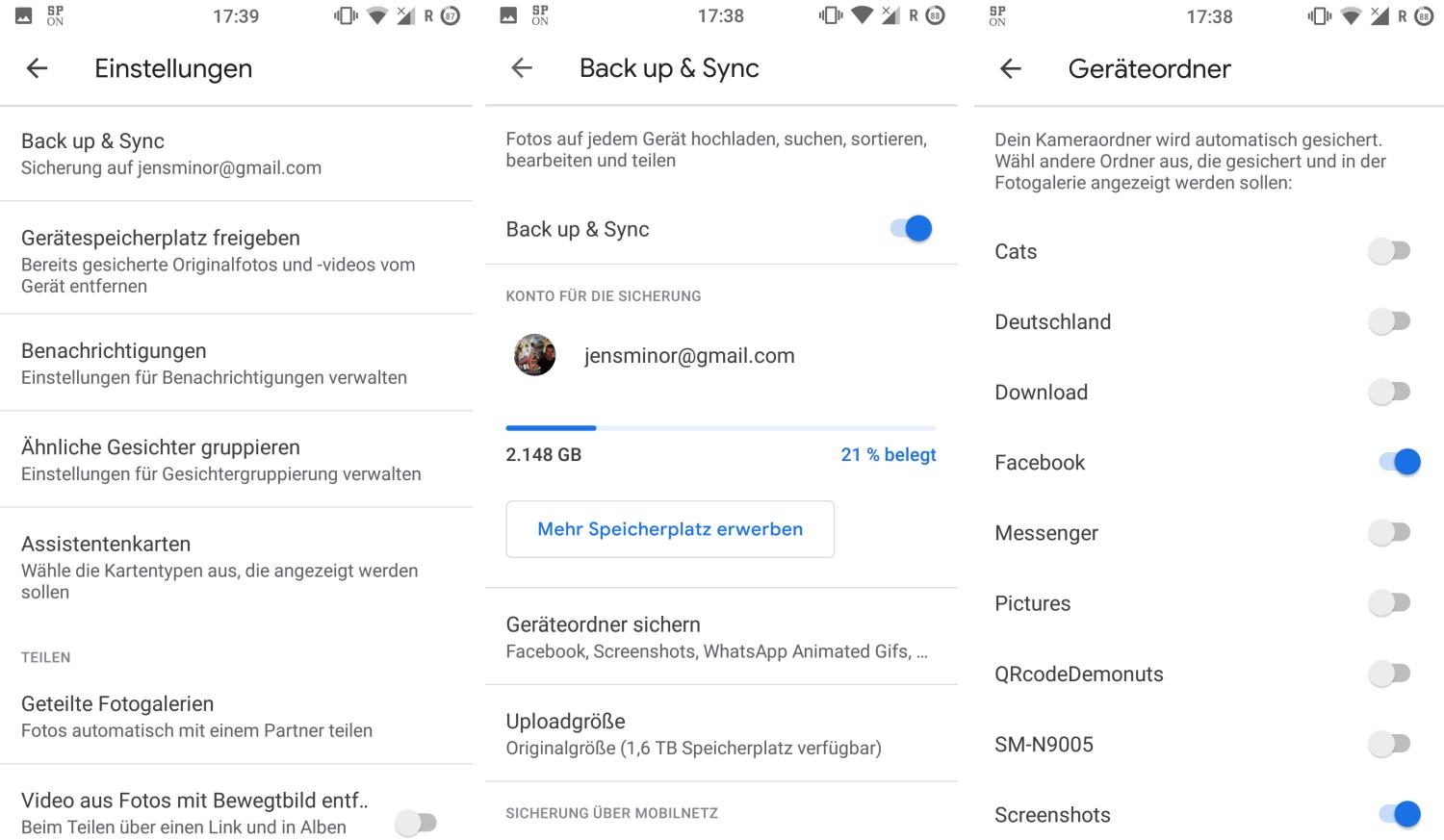The height and width of the screenshot is (840, 1444).
Task: Tap the vibrate icon in middle status bar
Action: pyautogui.click(x=830, y=15)
